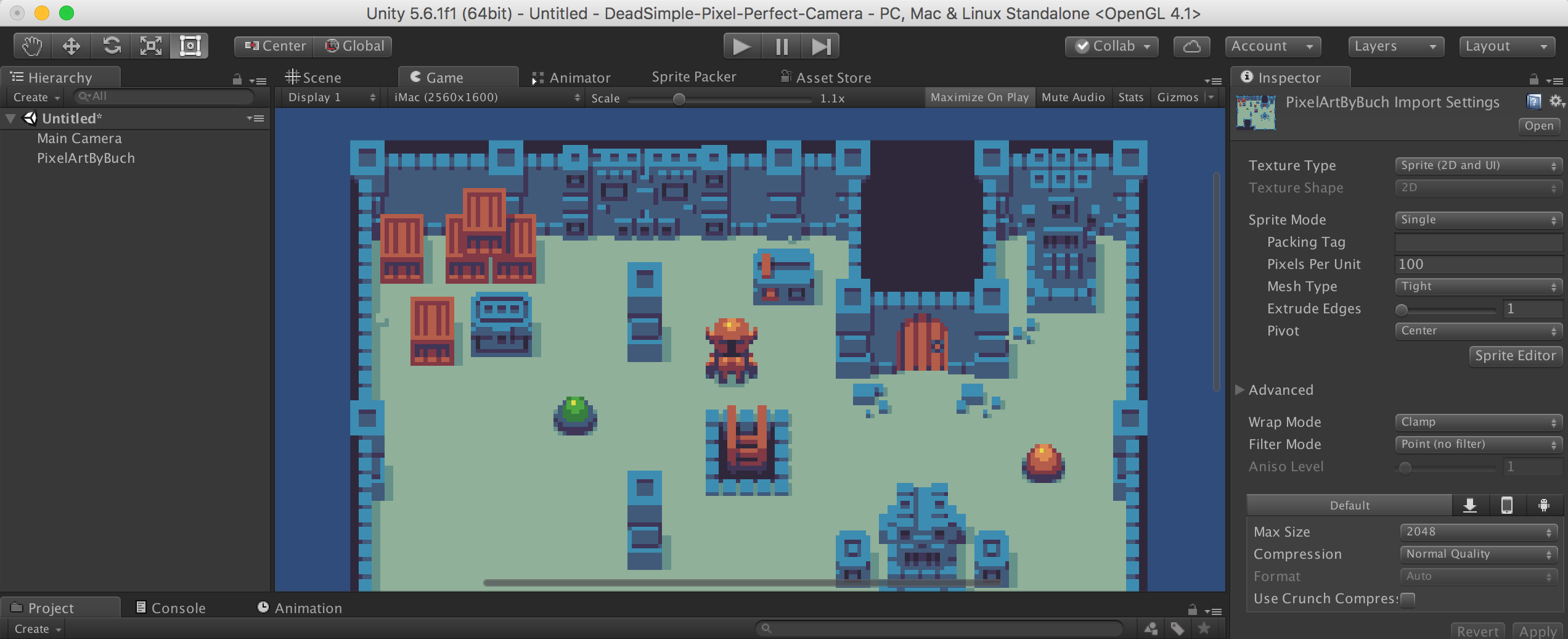The height and width of the screenshot is (639, 1568).
Task: Open the cloud Services button
Action: tap(1191, 46)
